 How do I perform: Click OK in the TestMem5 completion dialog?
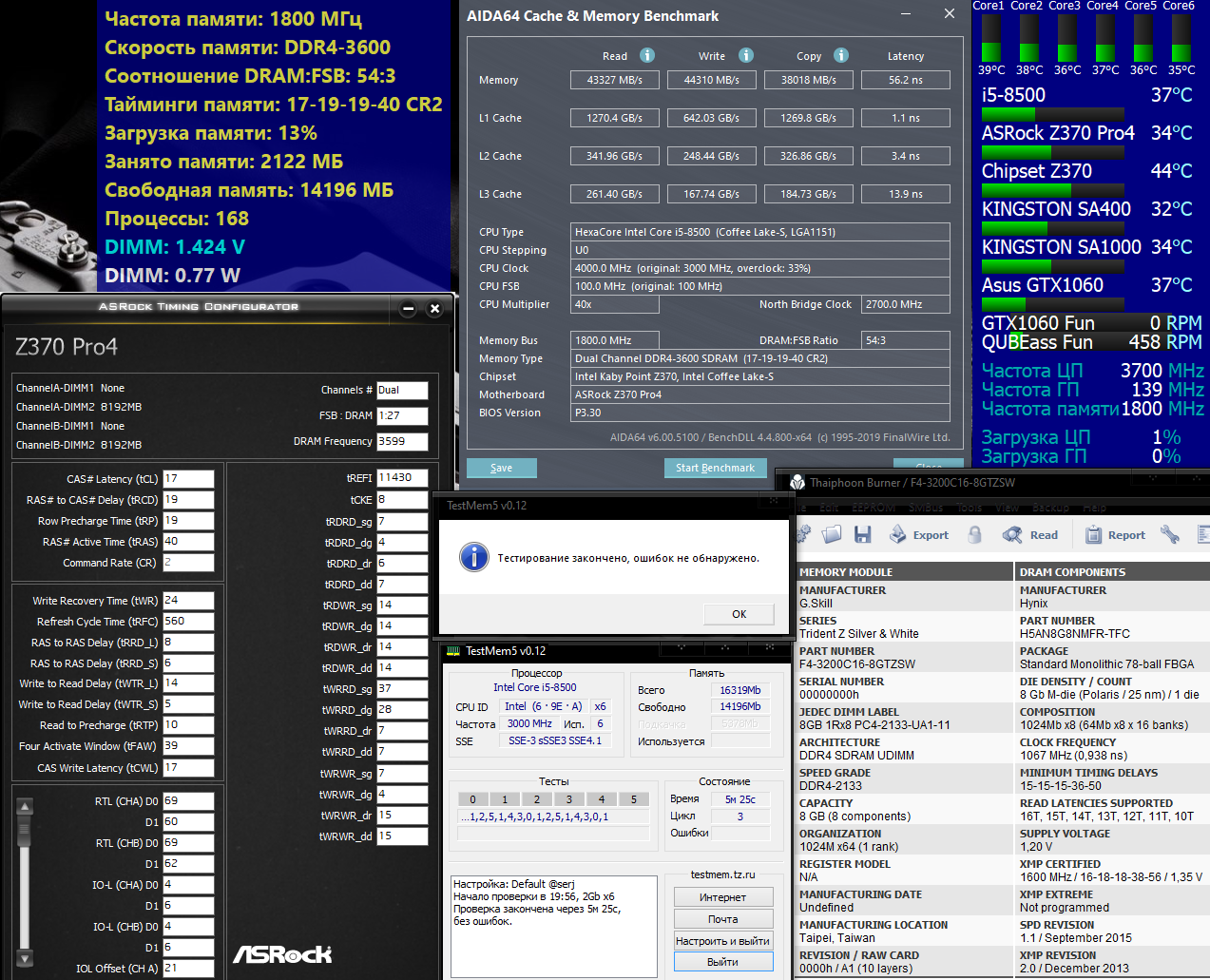click(739, 614)
